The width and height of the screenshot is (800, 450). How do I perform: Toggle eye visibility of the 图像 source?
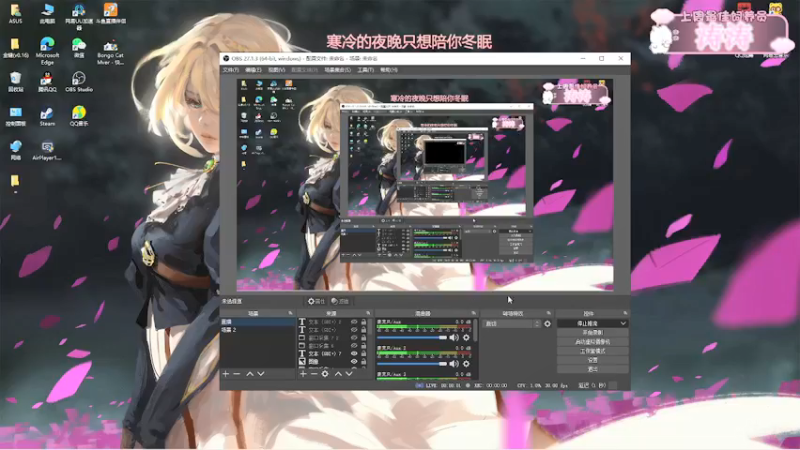point(354,361)
